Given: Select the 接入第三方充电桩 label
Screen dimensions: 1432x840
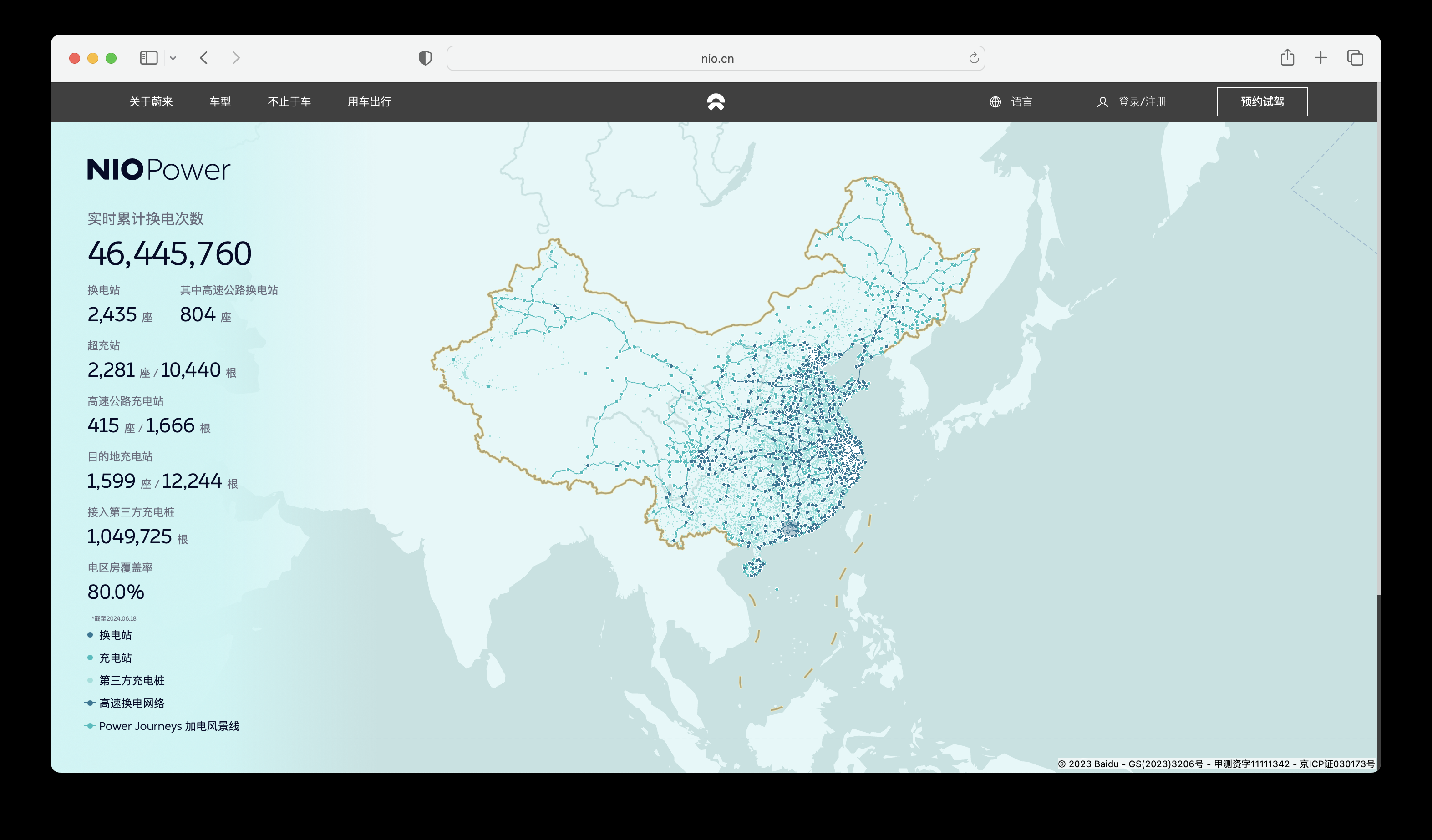Looking at the screenshot, I should pos(131,512).
